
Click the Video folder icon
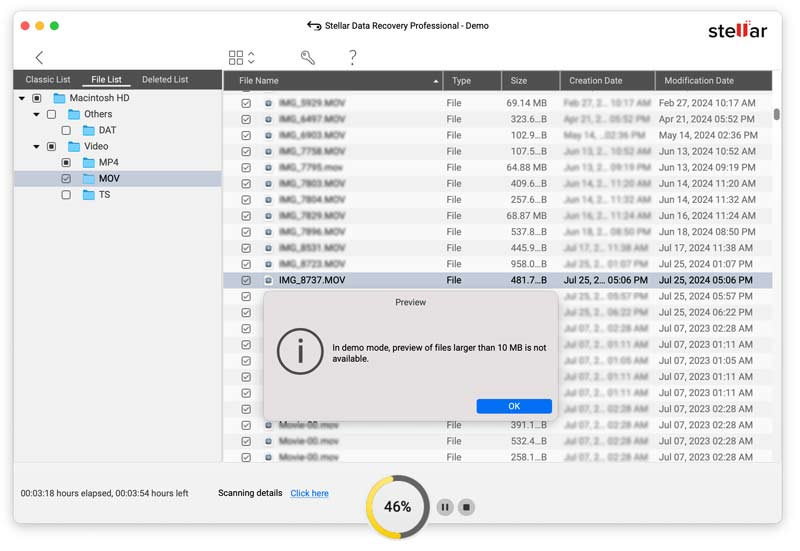(74, 146)
